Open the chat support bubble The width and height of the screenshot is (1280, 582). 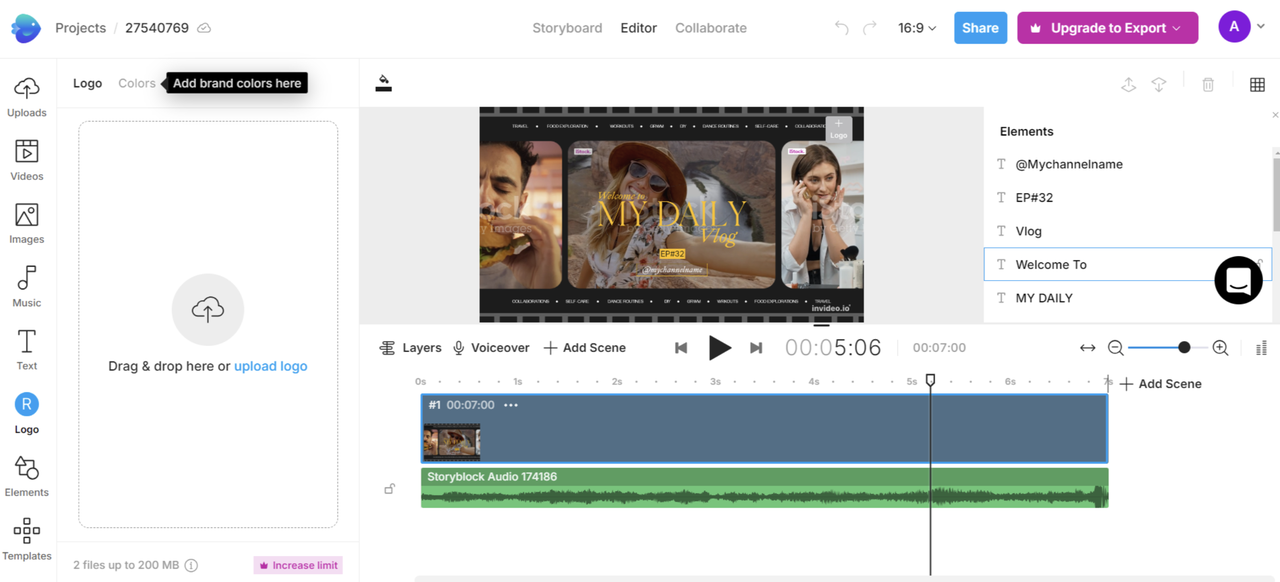[1238, 280]
